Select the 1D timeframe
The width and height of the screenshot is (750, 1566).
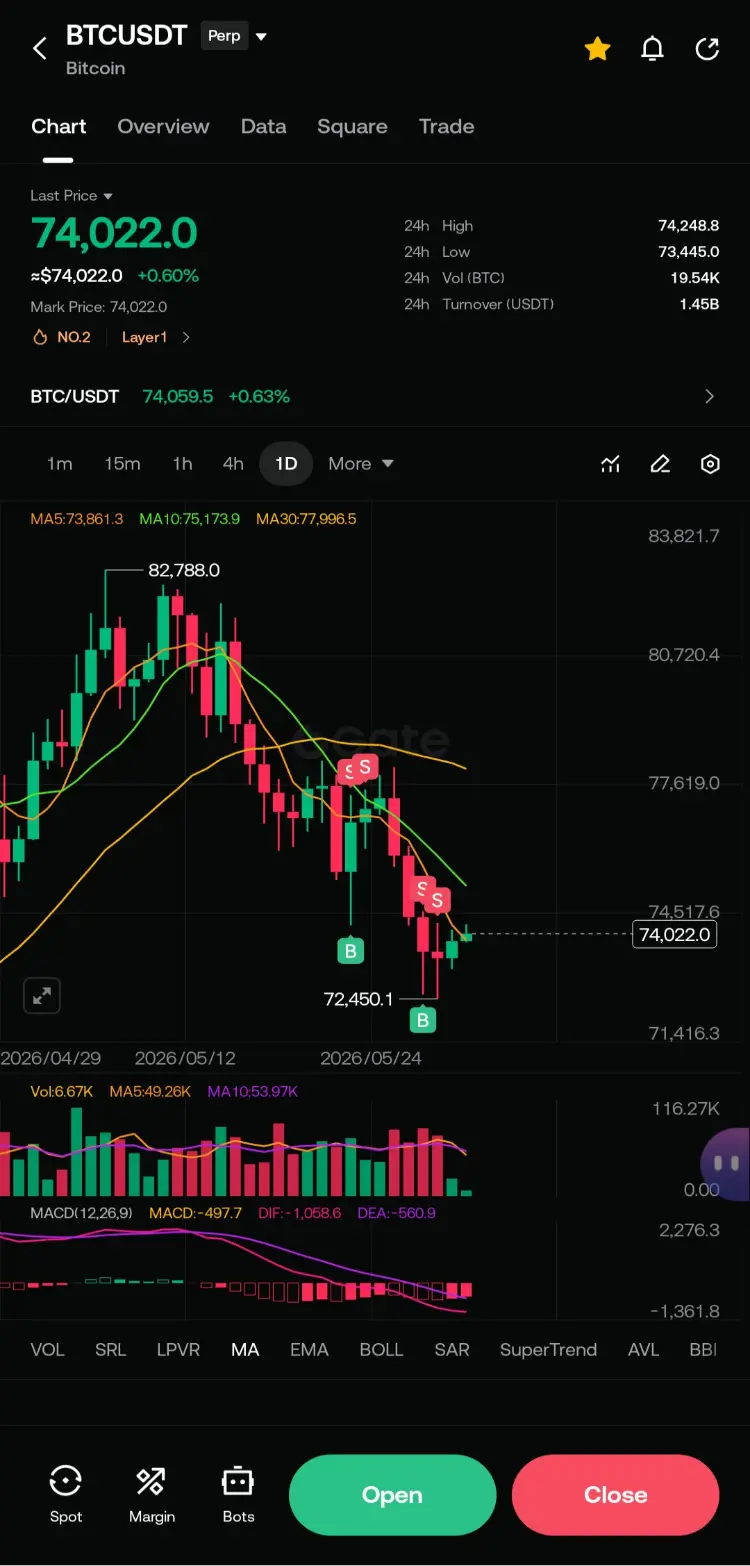(286, 463)
